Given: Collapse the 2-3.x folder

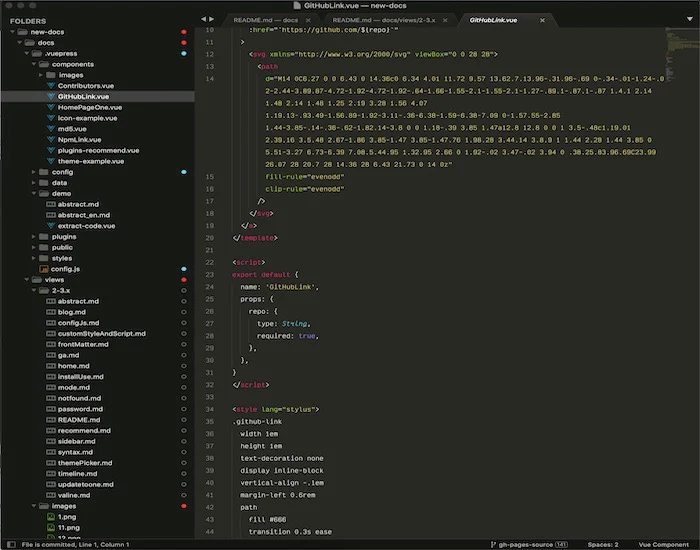Looking at the screenshot, I should [34, 290].
